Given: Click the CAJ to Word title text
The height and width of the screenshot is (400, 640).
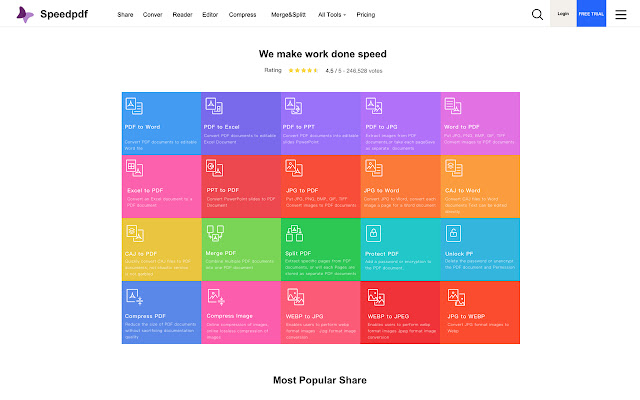Looking at the screenshot, I should 462,190.
